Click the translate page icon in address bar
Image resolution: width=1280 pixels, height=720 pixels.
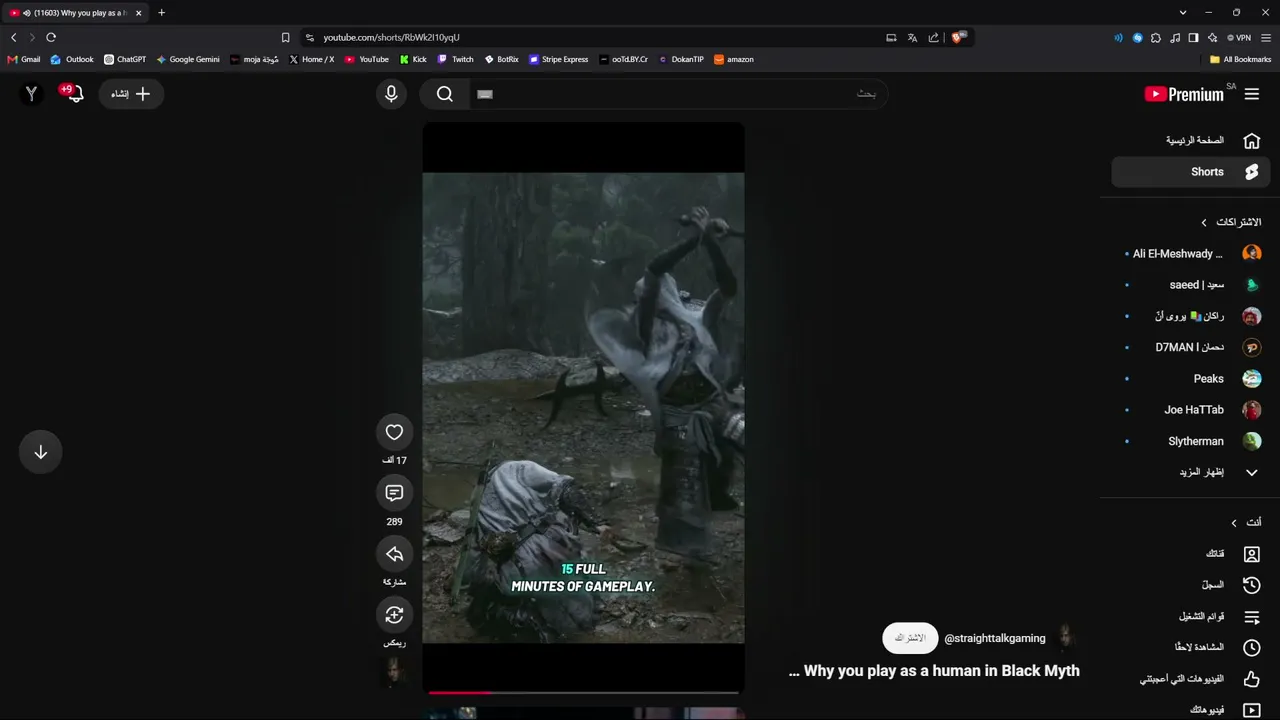click(x=912, y=38)
